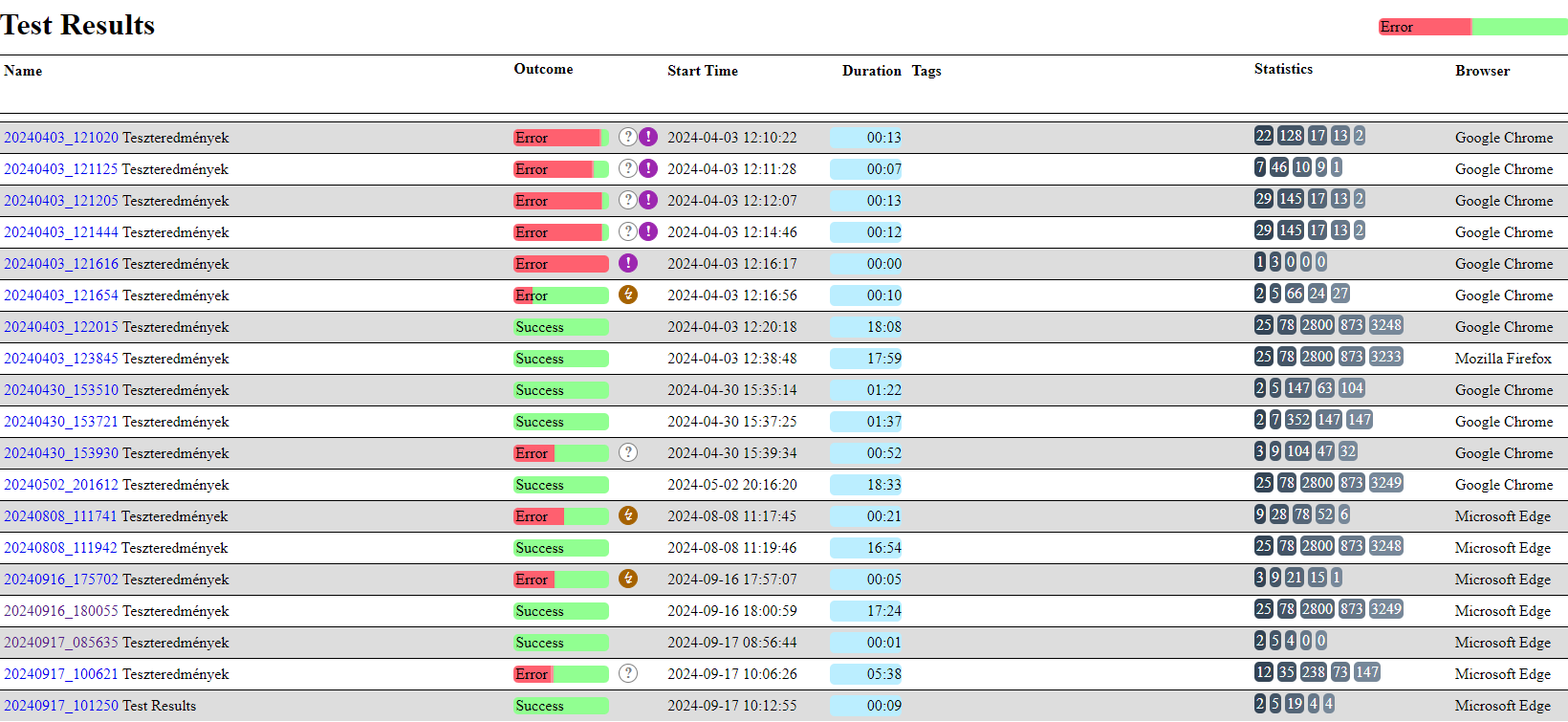This screenshot has height=722, width=1568.
Task: Follow the 20240502_201612 result link
Action: 61,485
